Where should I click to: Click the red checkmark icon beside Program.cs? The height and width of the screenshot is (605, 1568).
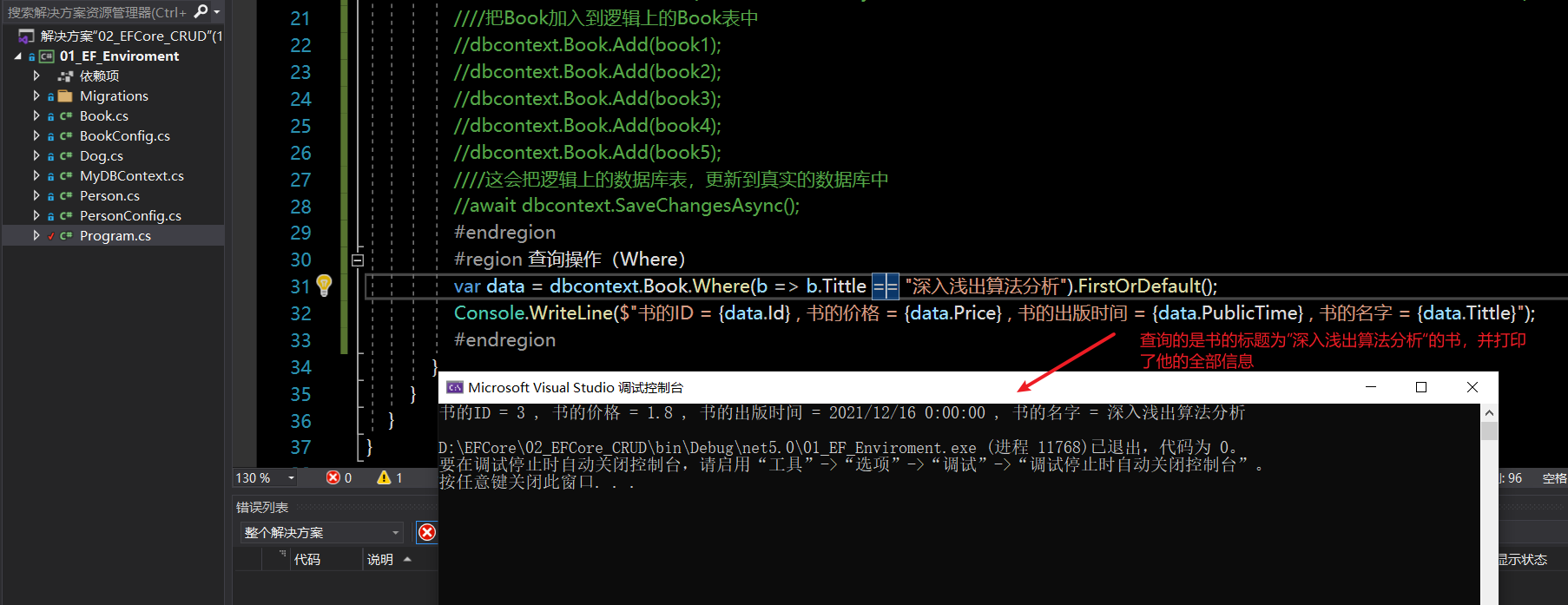pos(50,236)
